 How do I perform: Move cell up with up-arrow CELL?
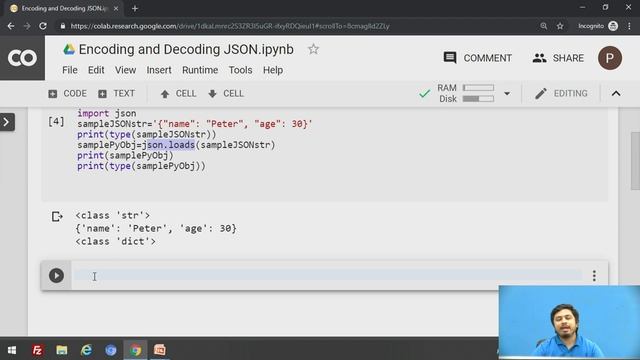pyautogui.click(x=178, y=93)
